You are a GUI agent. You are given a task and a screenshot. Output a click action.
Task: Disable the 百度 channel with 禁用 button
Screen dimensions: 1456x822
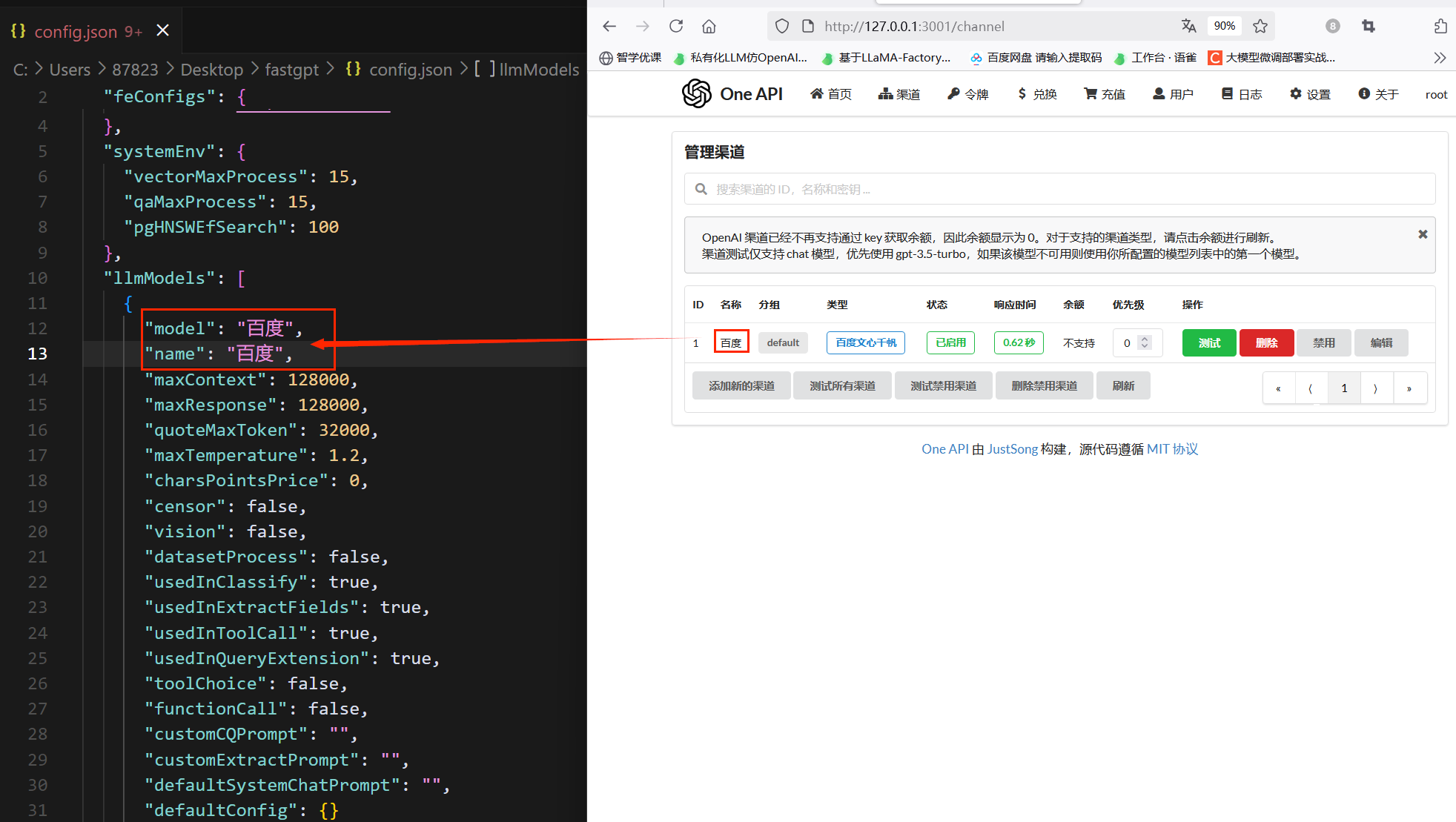coord(1324,342)
